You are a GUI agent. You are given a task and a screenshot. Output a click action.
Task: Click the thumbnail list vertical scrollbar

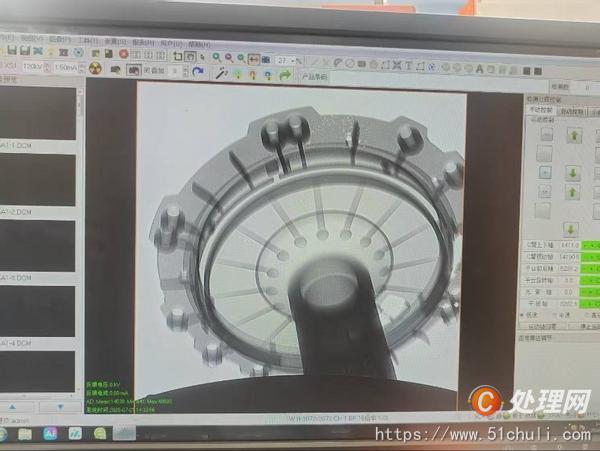click(x=80, y=241)
